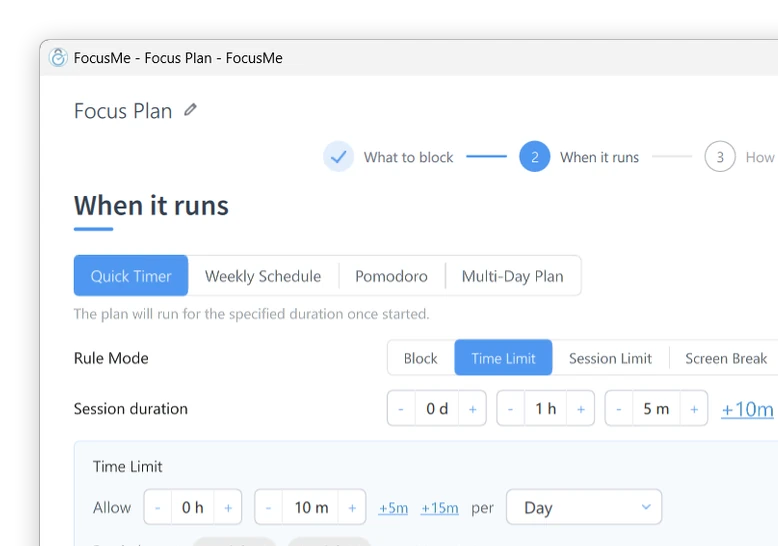Add fifteen minutes via +15m link
The height and width of the screenshot is (546, 778).
point(440,508)
